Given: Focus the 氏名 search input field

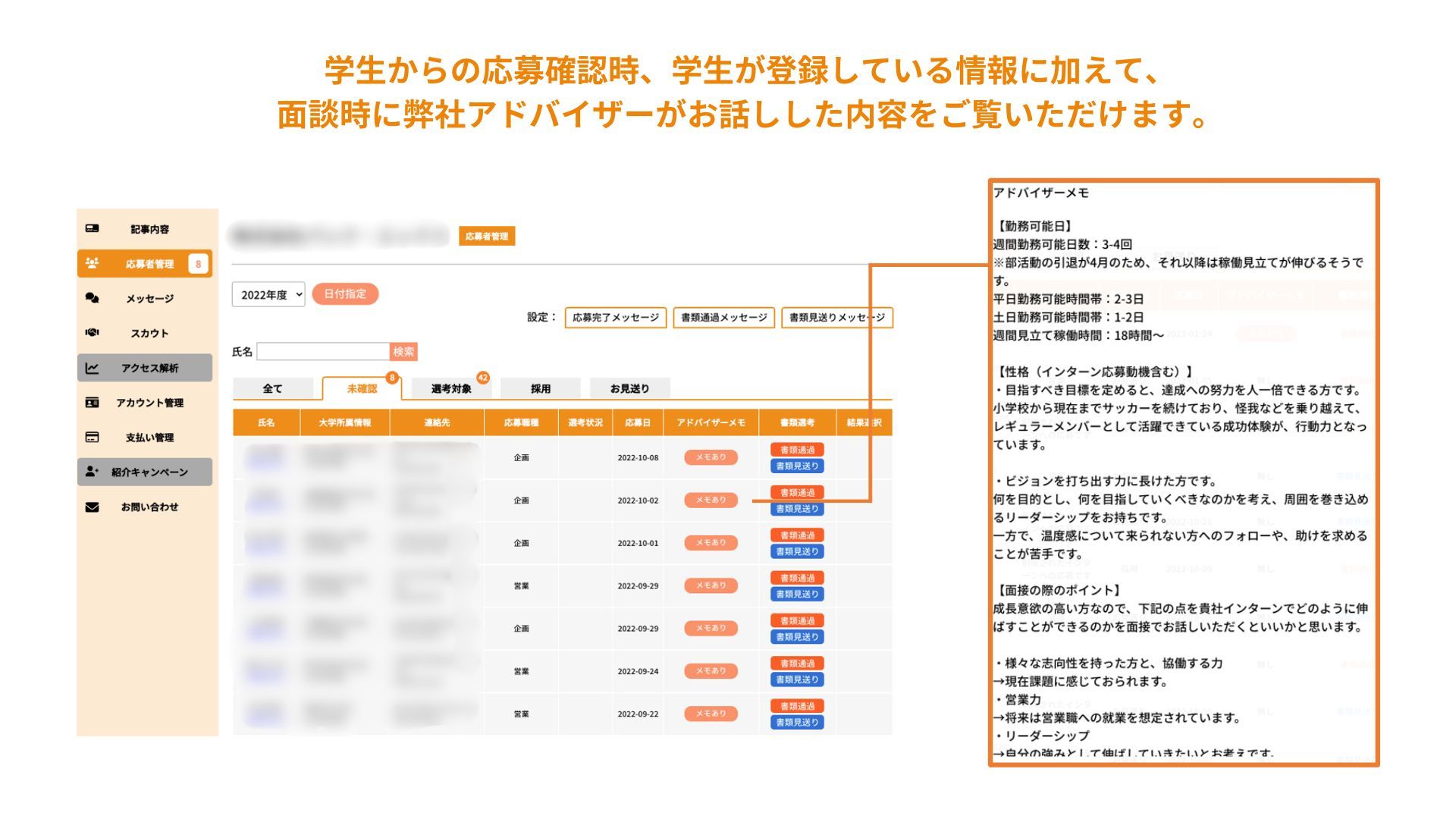Looking at the screenshot, I should 323,351.
